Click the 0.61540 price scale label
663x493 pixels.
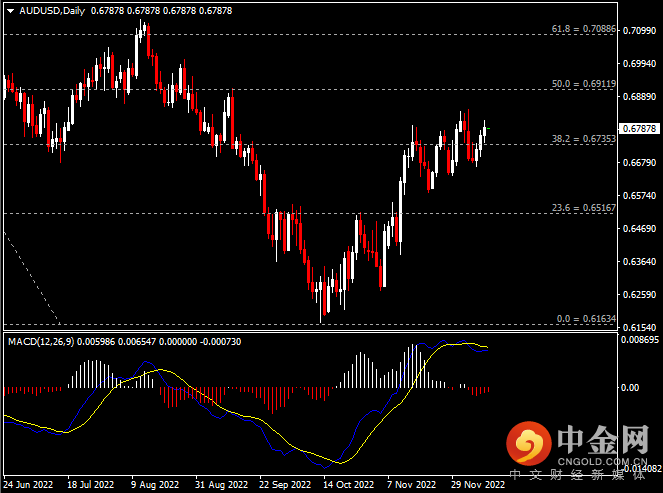point(638,328)
